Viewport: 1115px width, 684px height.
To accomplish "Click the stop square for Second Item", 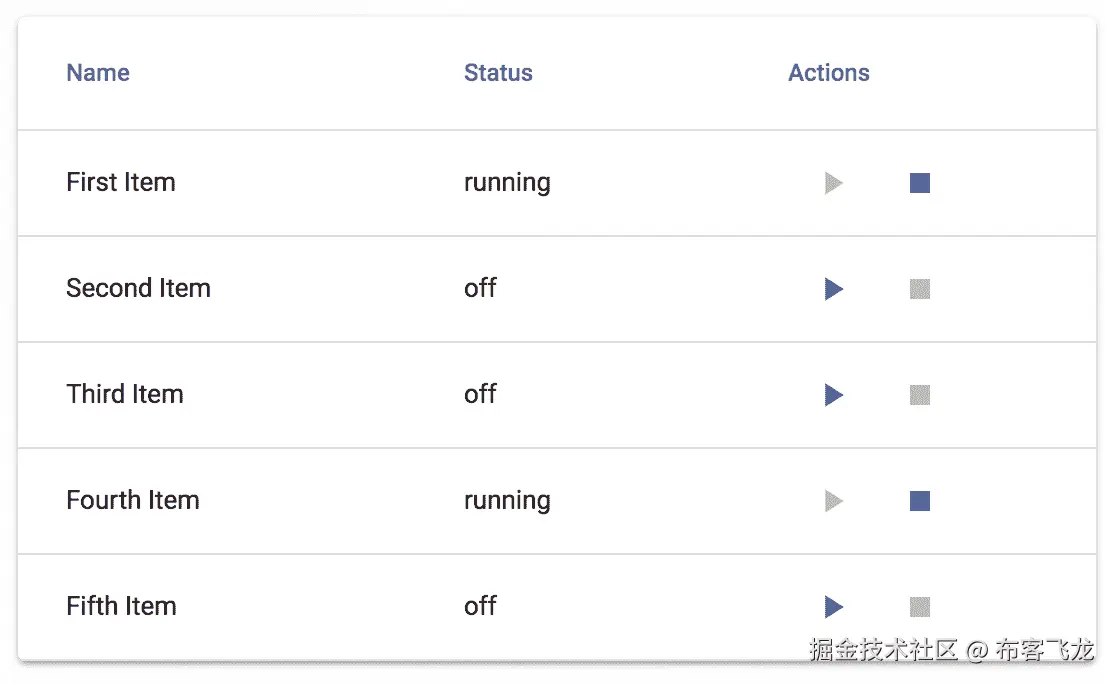I will pos(920,289).
